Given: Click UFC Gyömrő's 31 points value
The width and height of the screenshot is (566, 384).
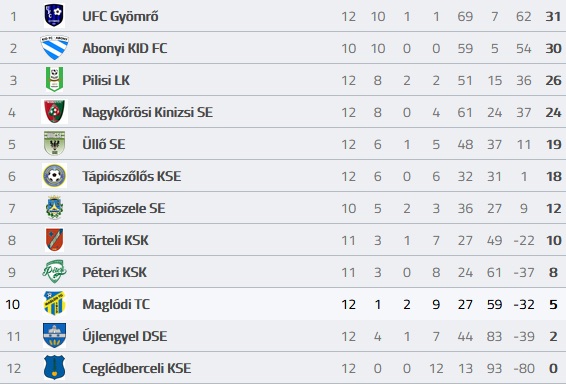Looking at the screenshot, I should click(553, 17).
